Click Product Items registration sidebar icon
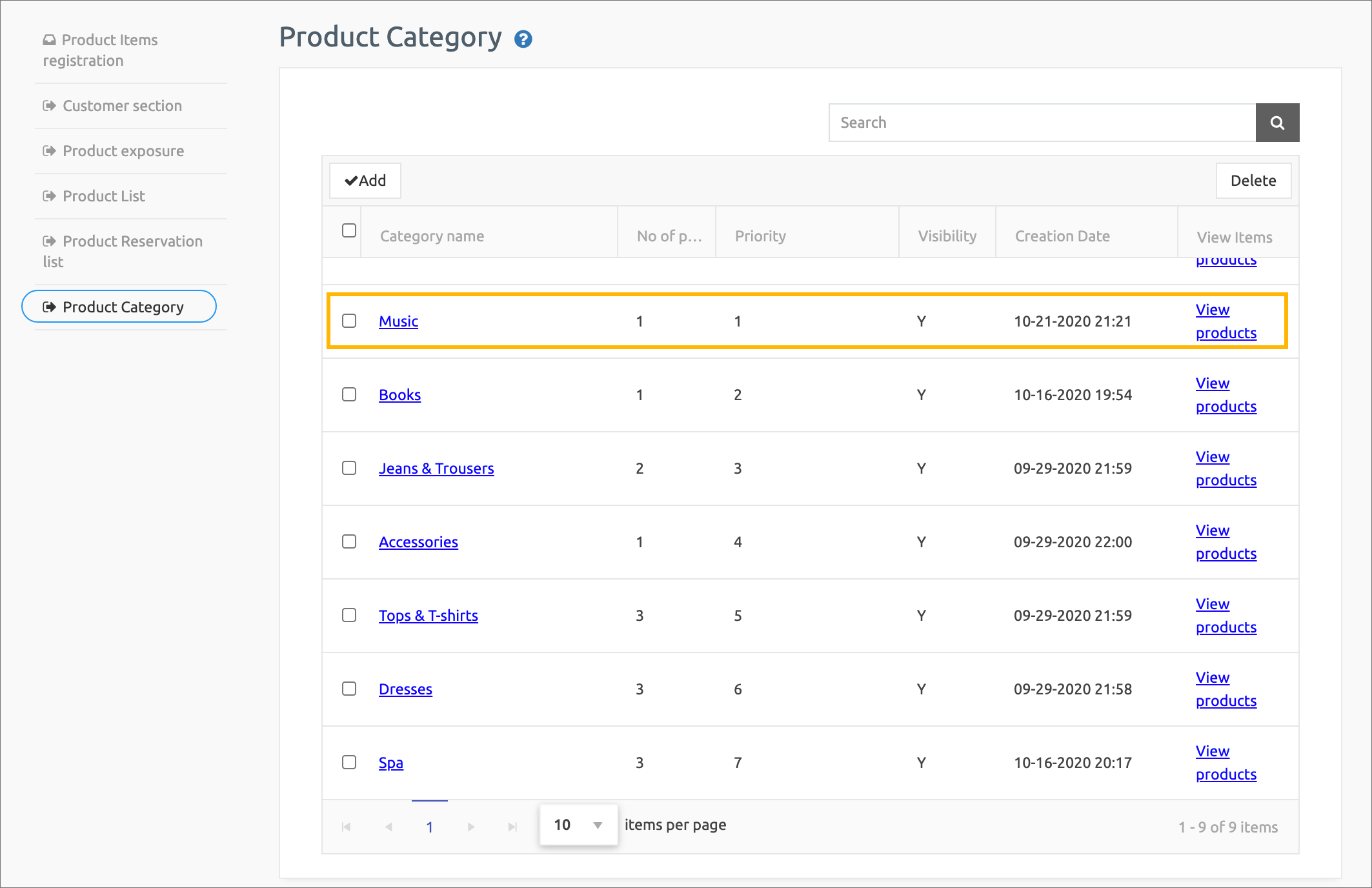Image resolution: width=1372 pixels, height=888 pixels. (x=50, y=40)
